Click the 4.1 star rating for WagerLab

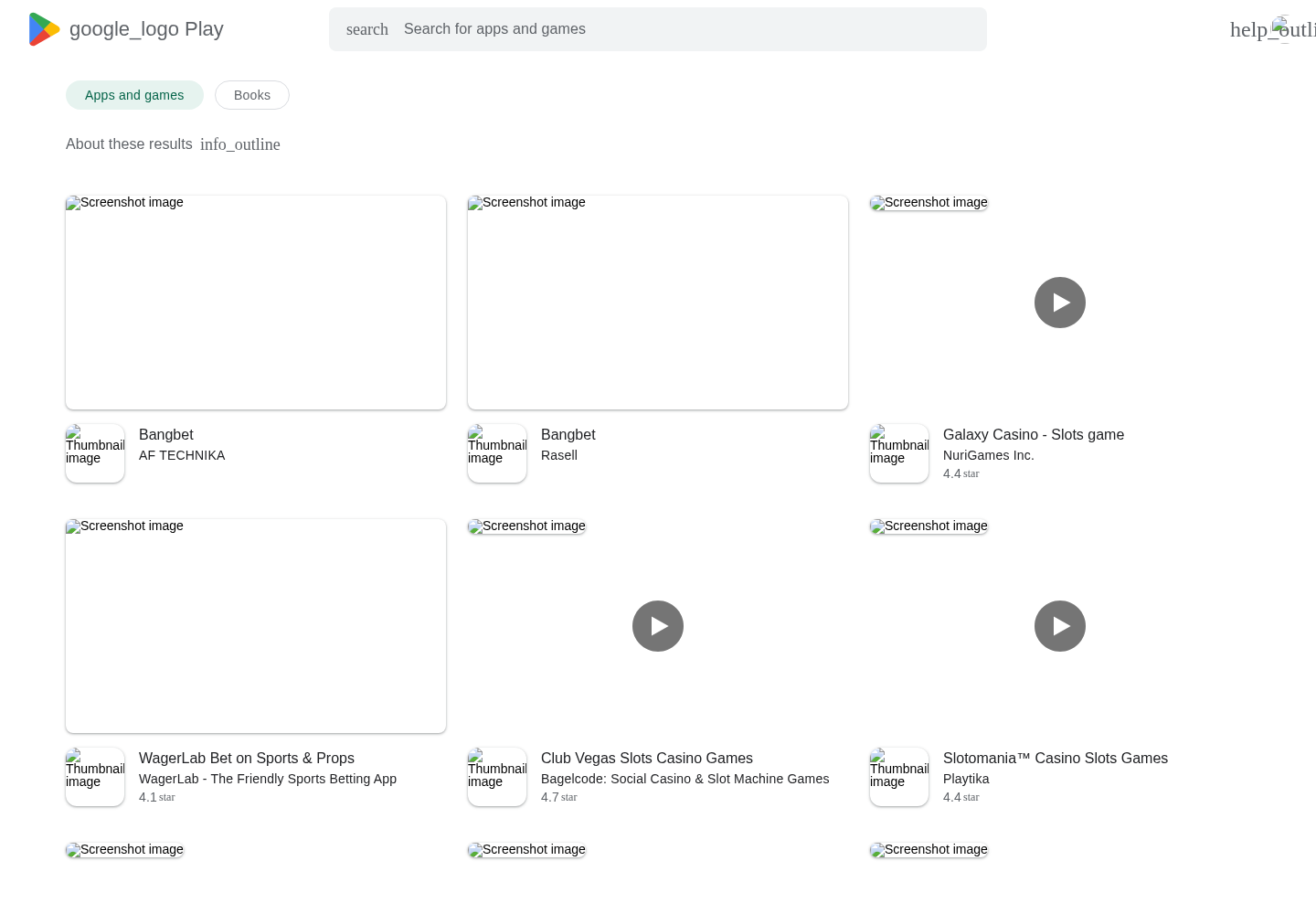pos(157,797)
